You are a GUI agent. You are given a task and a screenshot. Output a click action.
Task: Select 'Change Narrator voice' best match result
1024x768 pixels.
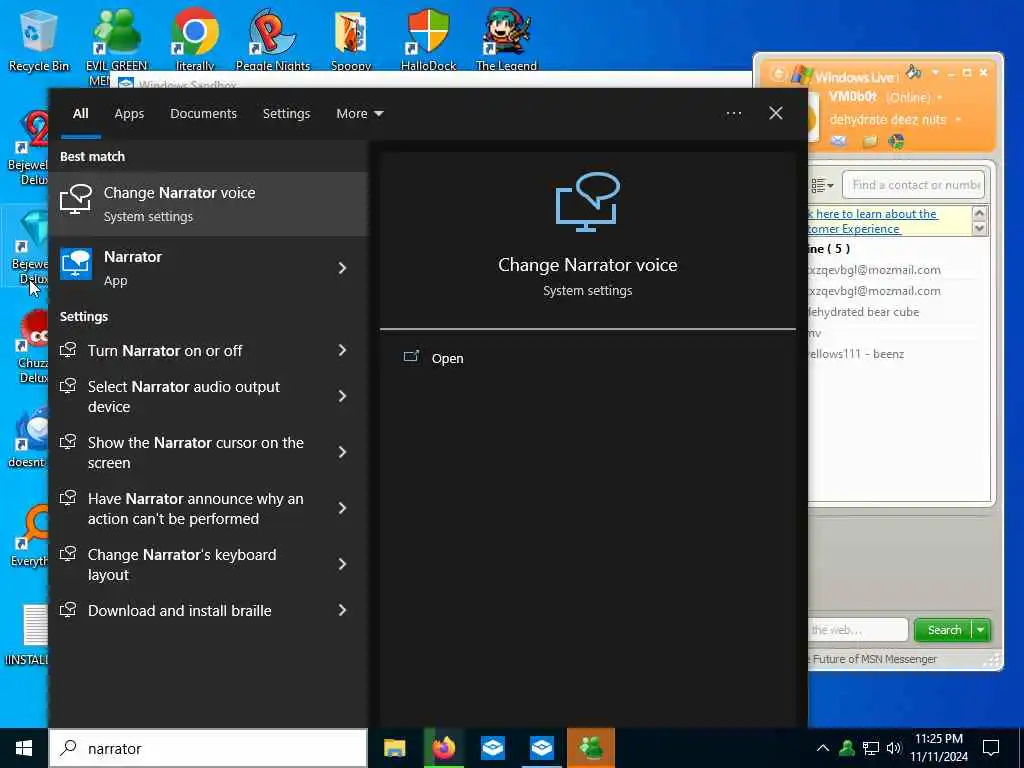(x=209, y=204)
